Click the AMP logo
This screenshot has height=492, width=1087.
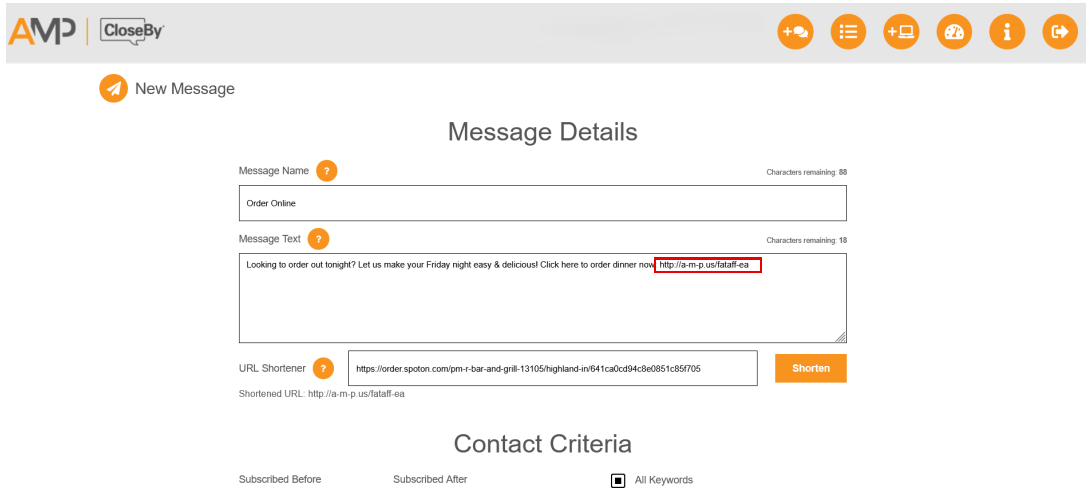[42, 32]
